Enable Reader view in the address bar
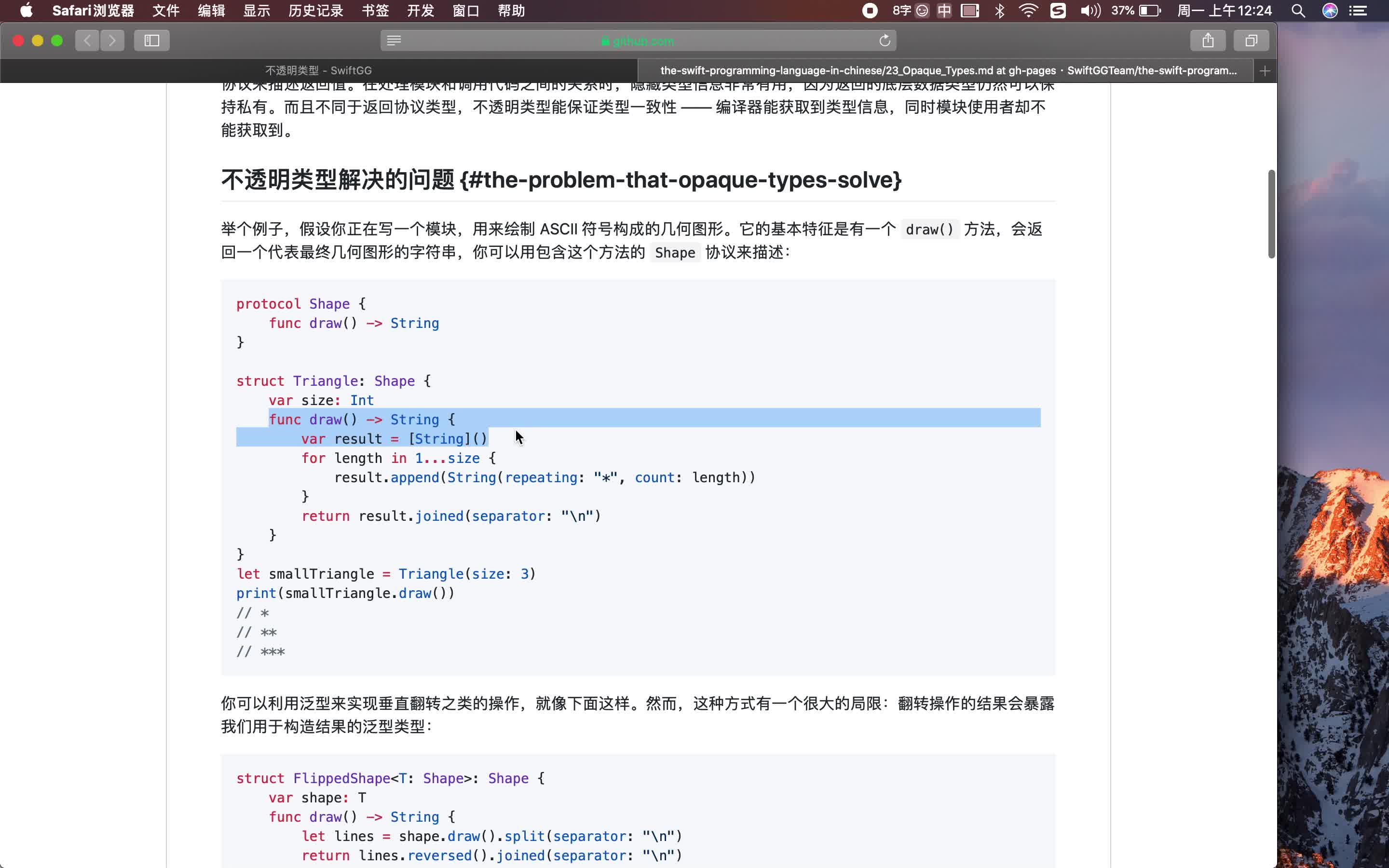 click(394, 40)
